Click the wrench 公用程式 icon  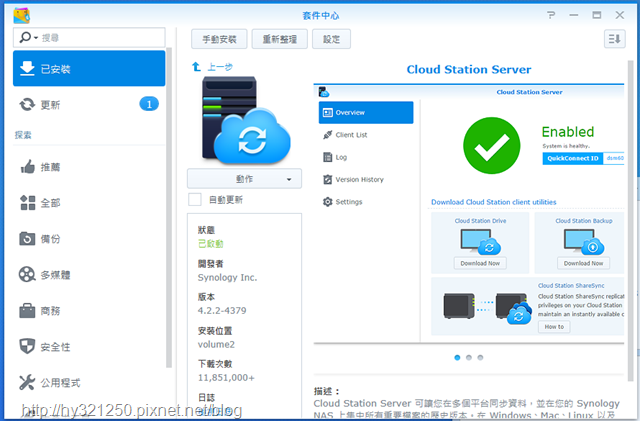point(27,383)
